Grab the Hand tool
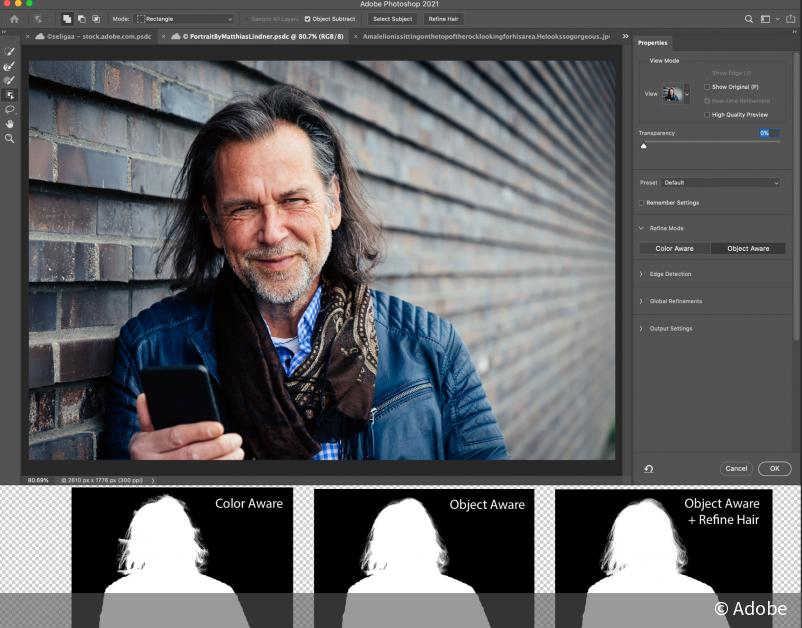Screen dimensions: 802x628 (x=9, y=123)
